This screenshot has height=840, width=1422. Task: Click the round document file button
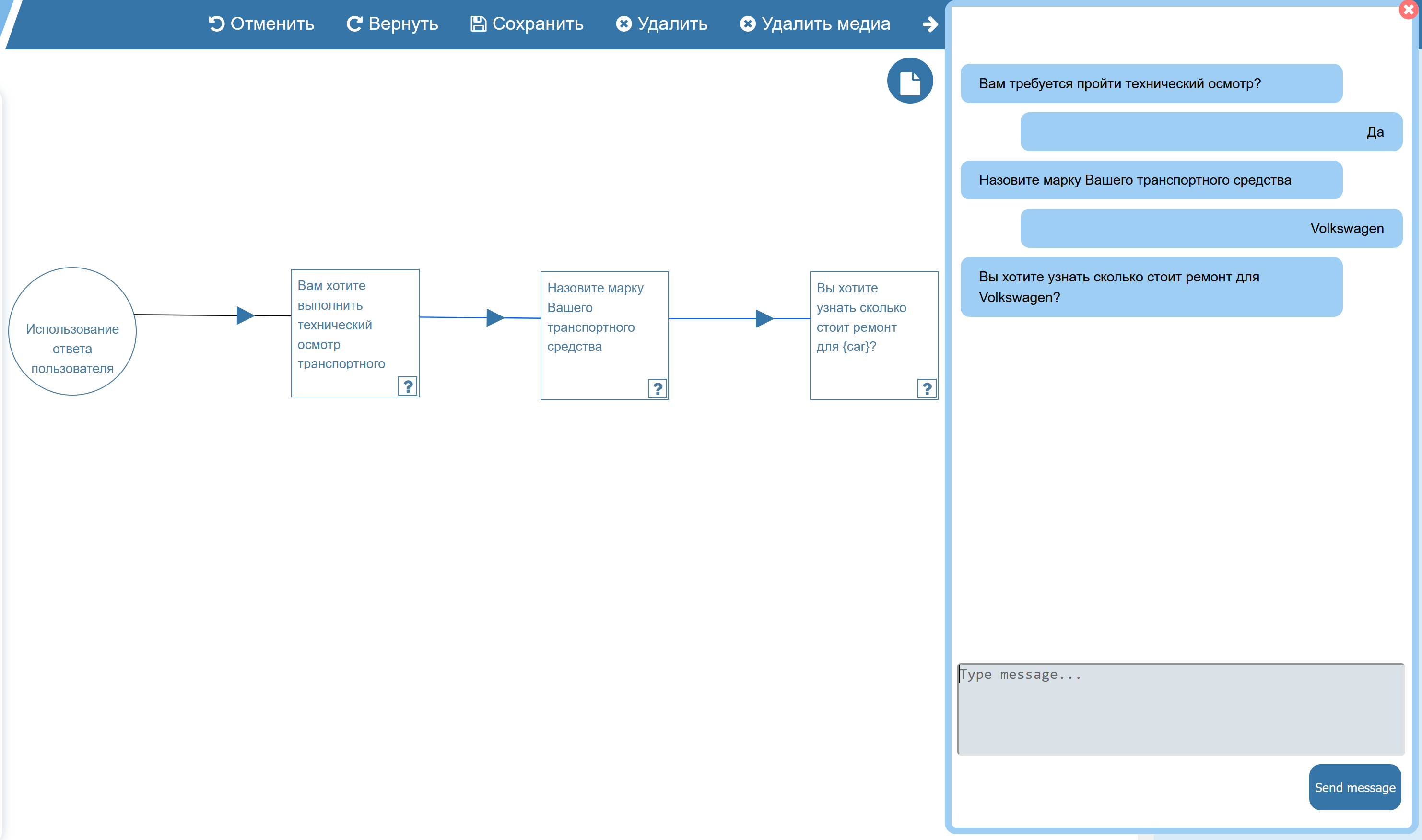tap(910, 81)
